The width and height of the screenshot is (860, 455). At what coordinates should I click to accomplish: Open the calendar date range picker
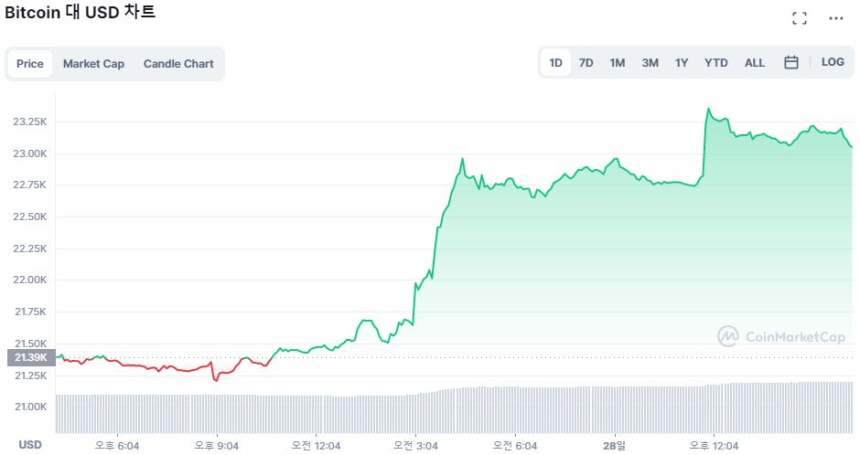coord(791,63)
